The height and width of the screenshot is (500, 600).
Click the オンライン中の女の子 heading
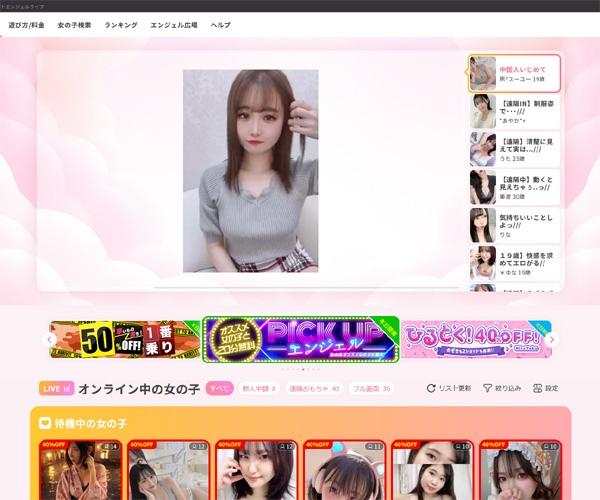139,389
